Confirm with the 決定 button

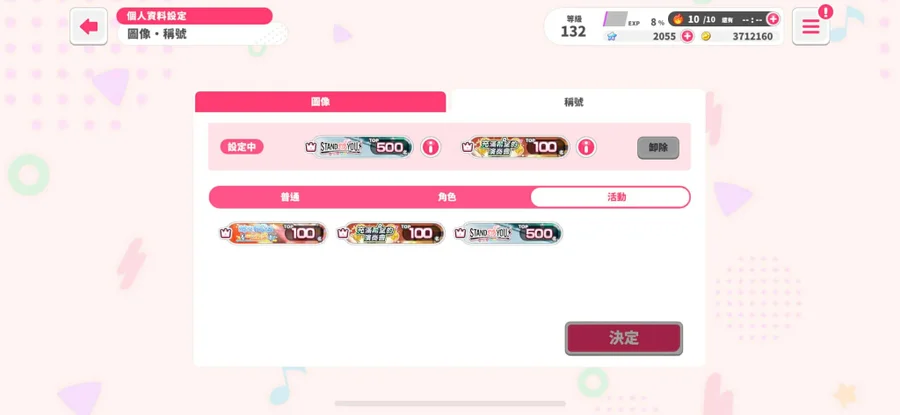[x=624, y=338]
